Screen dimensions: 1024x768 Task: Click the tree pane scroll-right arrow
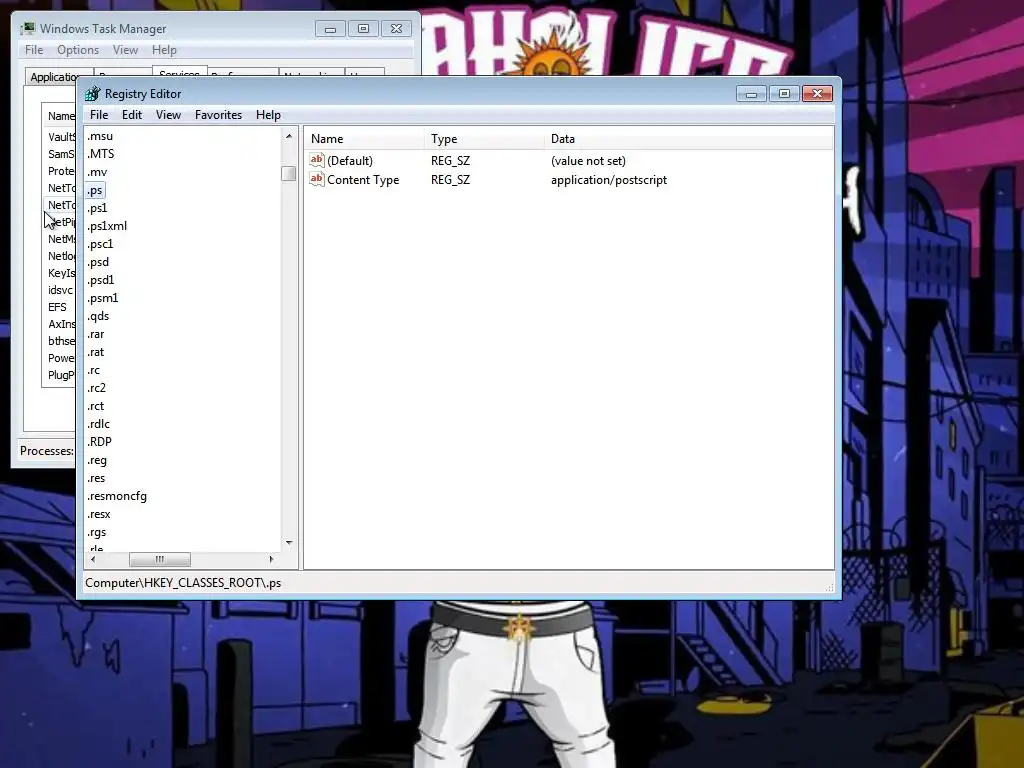272,560
